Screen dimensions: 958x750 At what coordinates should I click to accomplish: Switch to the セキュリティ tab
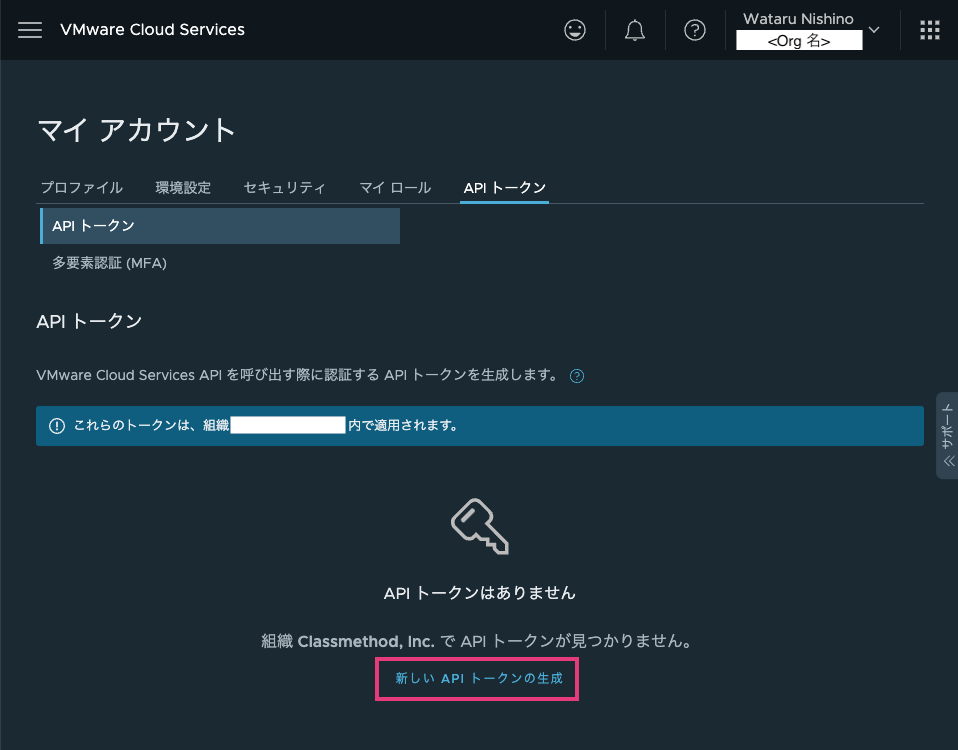(284, 187)
